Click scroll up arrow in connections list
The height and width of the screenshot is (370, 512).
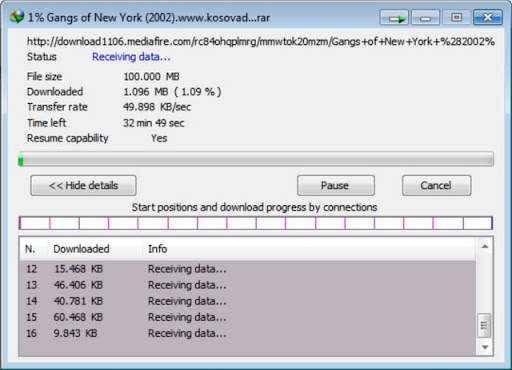point(485,247)
